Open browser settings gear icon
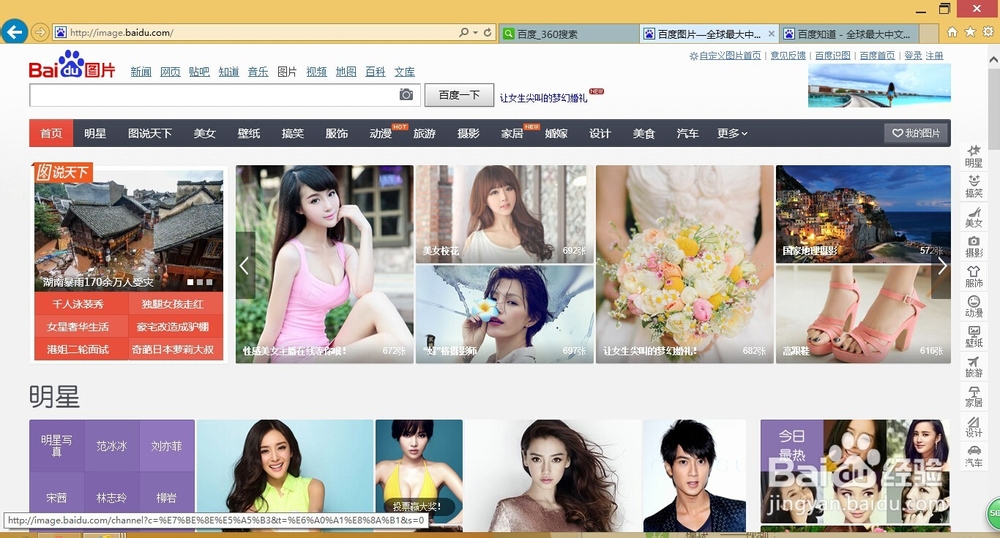Viewport: 1000px width, 538px height. pos(988,32)
